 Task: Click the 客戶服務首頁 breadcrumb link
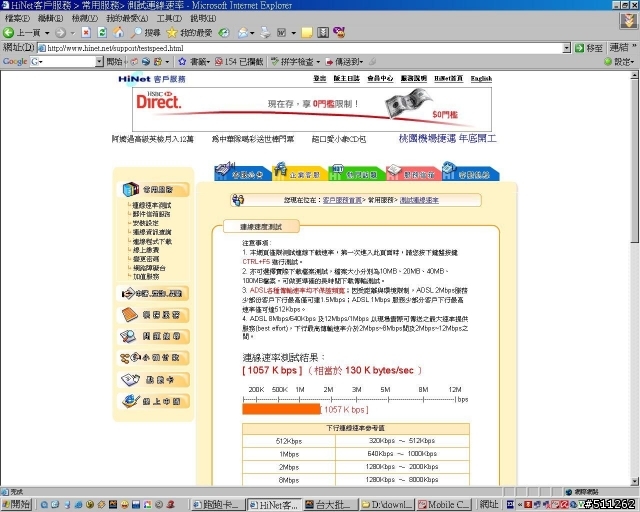[342, 200]
